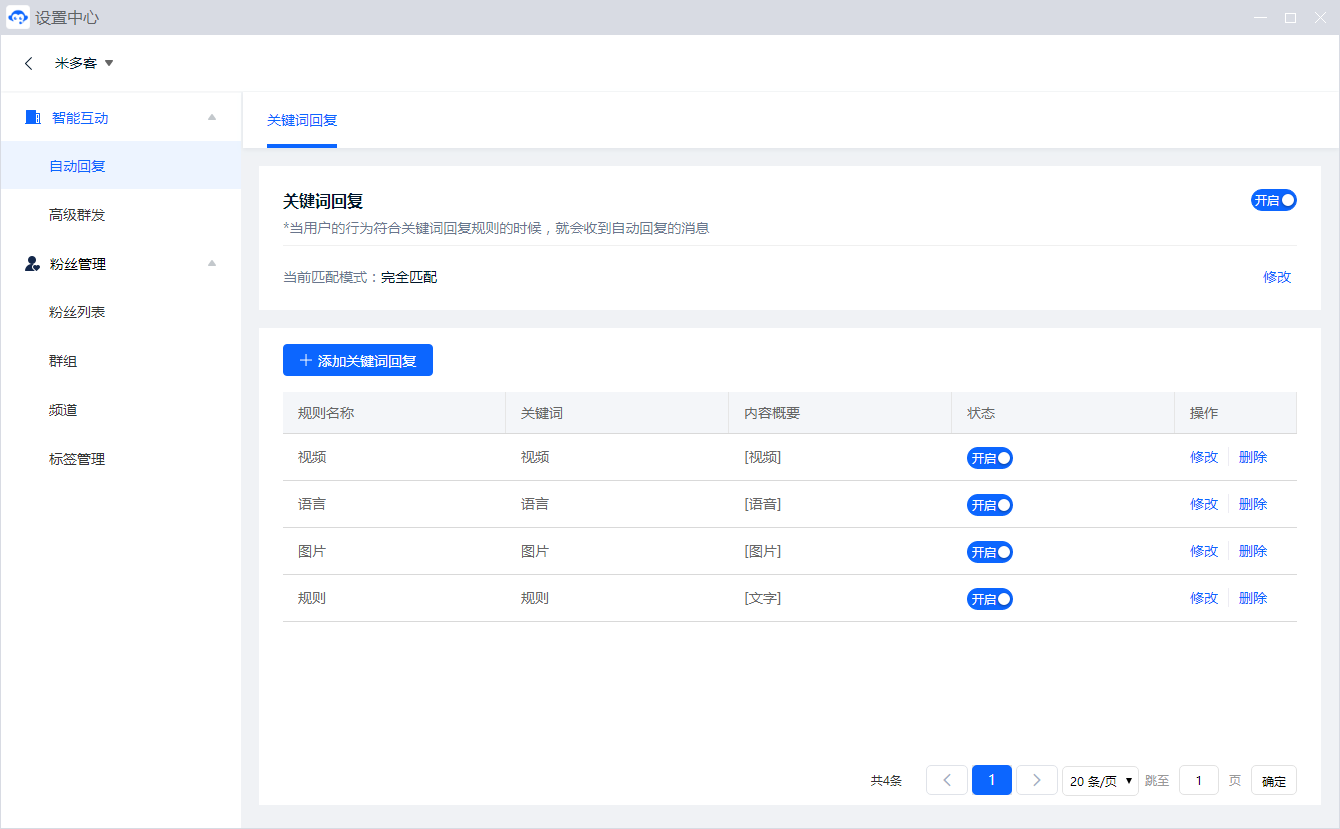
Task: Toggle the 图片 rule status switch
Action: pos(989,552)
